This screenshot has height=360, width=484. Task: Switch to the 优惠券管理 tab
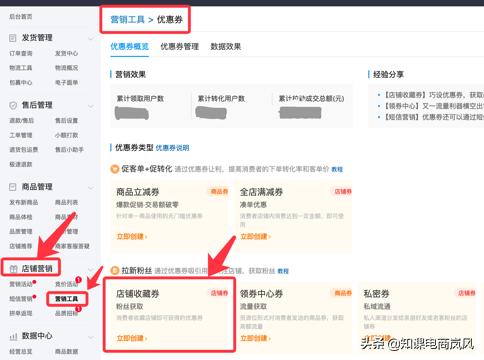click(179, 47)
